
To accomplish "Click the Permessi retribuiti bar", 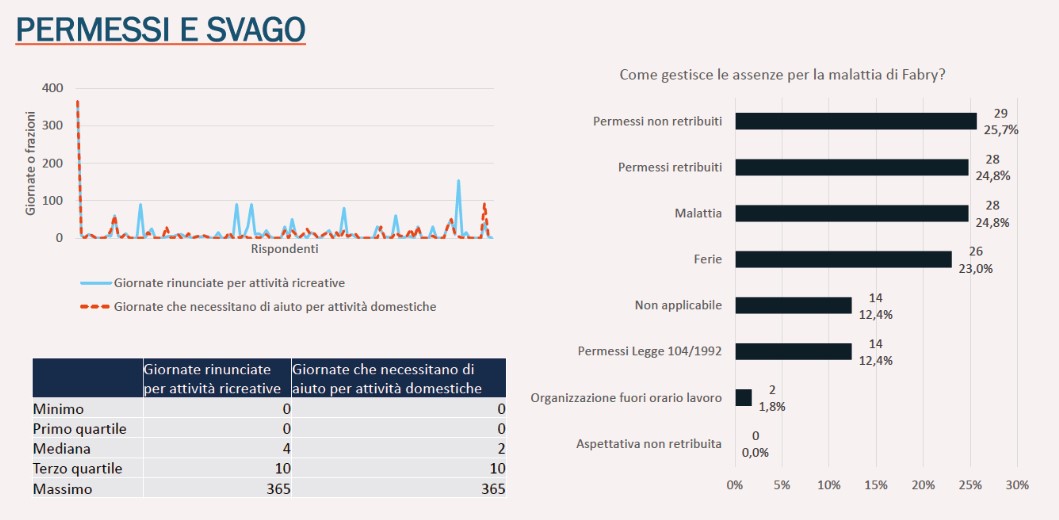I will [852, 167].
